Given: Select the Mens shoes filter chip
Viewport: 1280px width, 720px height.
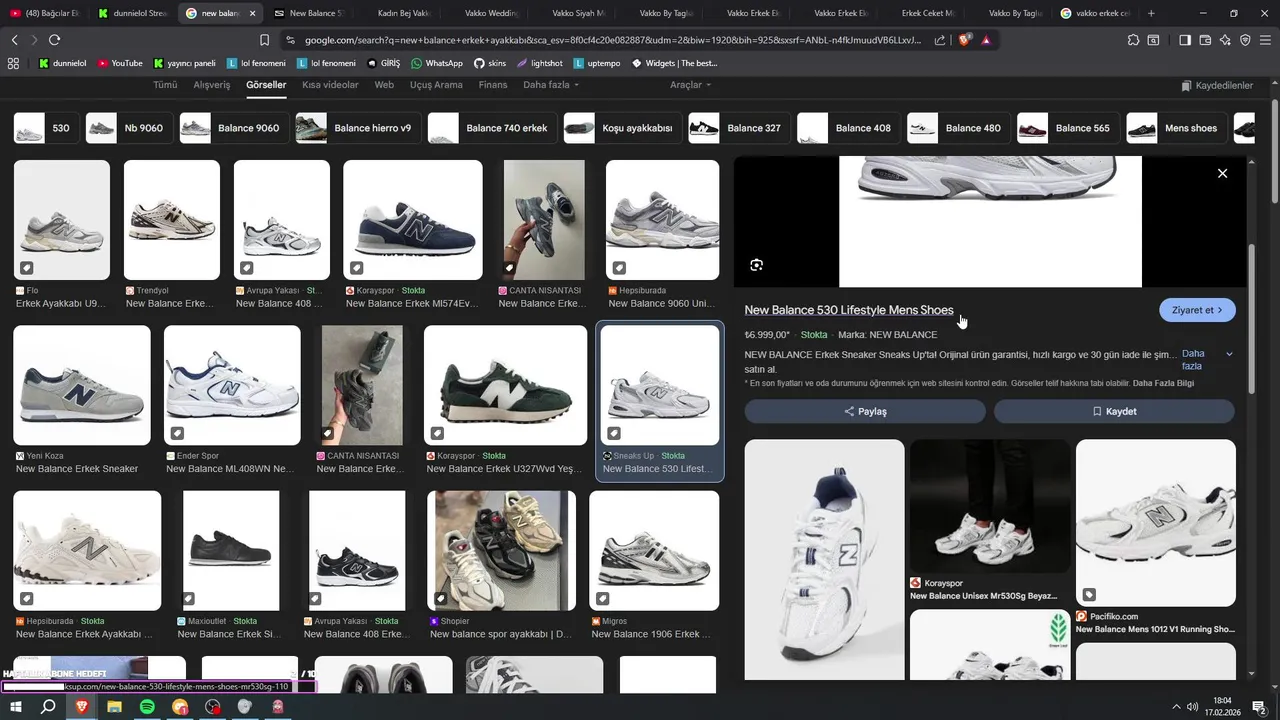Looking at the screenshot, I should coord(1176,128).
